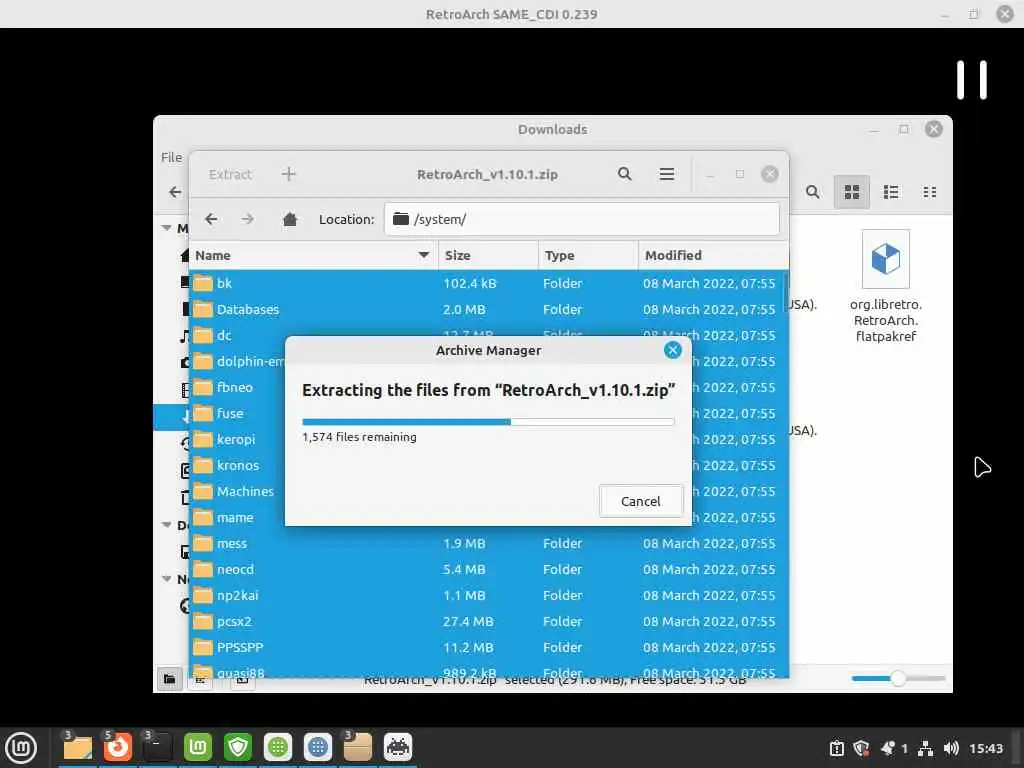
Task: Sort by the Type column
Action: tap(588, 255)
